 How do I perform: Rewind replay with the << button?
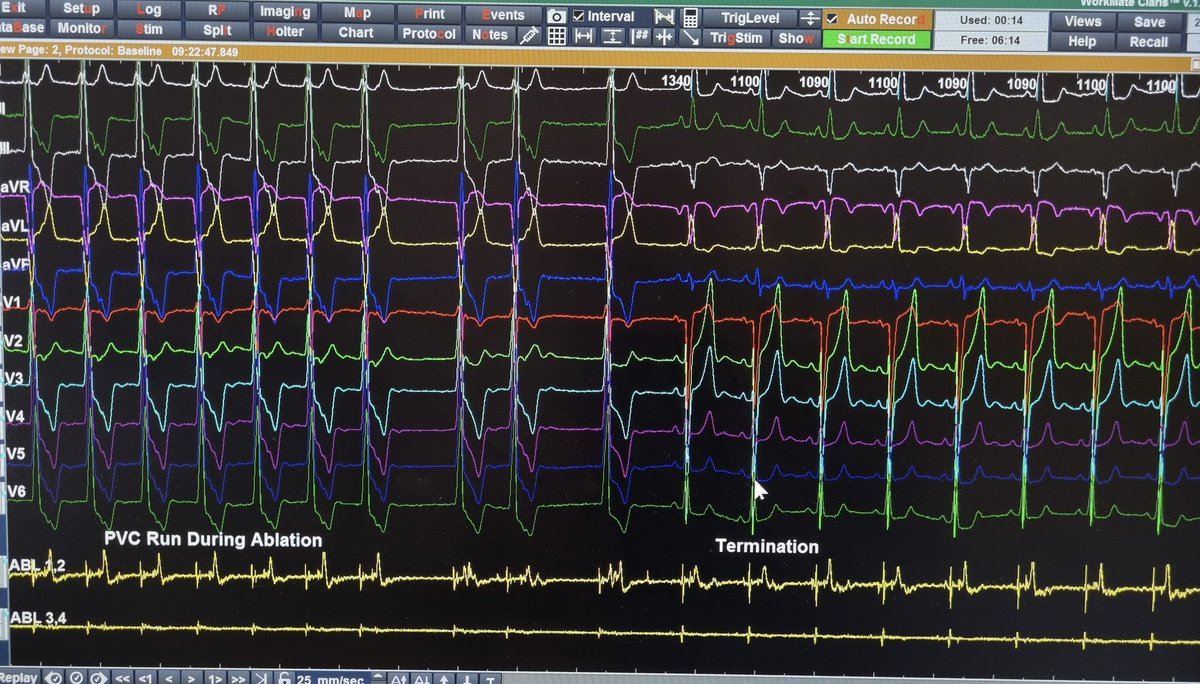pos(122,677)
